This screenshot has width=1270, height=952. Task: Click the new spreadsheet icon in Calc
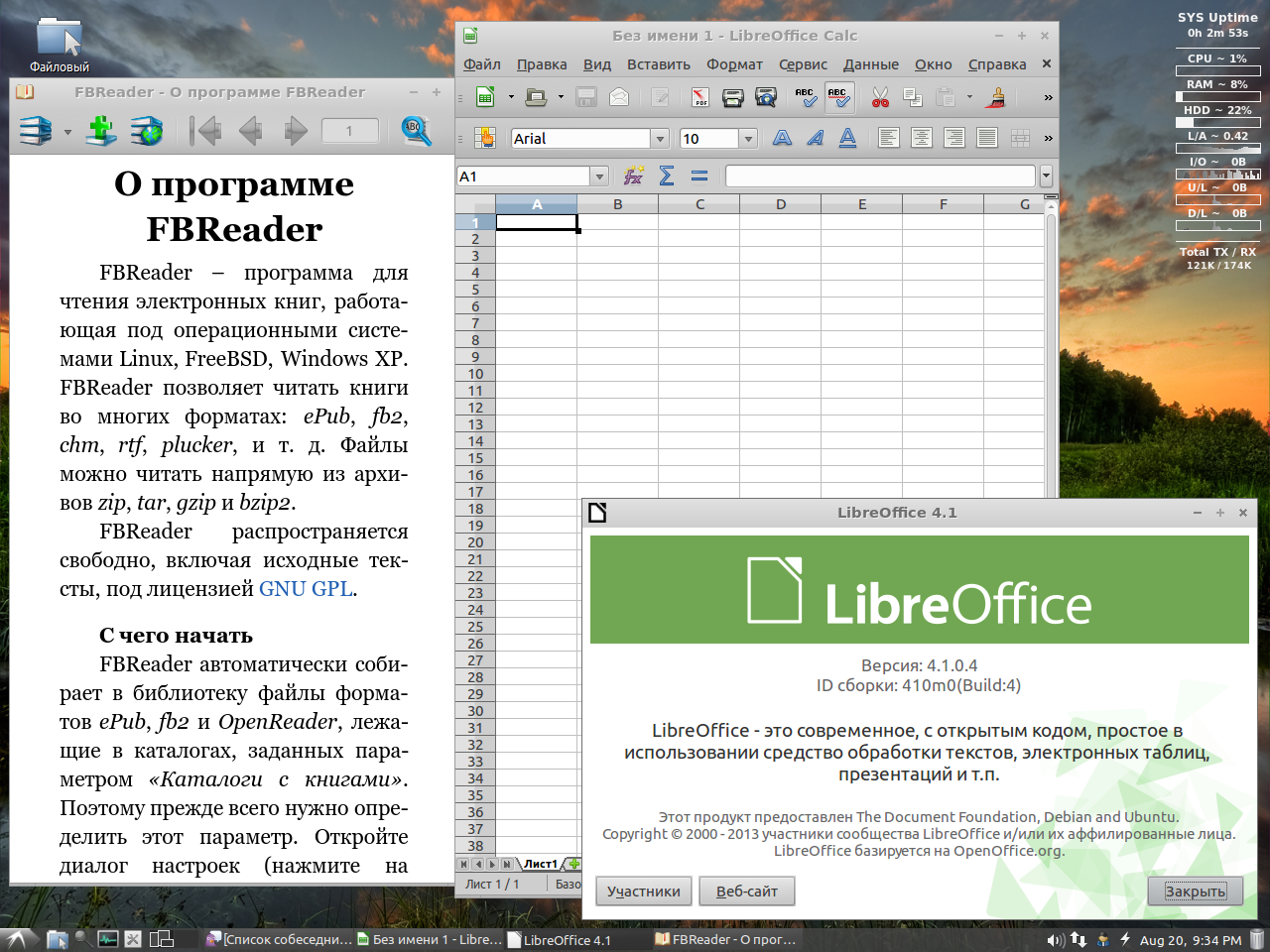coord(485,97)
